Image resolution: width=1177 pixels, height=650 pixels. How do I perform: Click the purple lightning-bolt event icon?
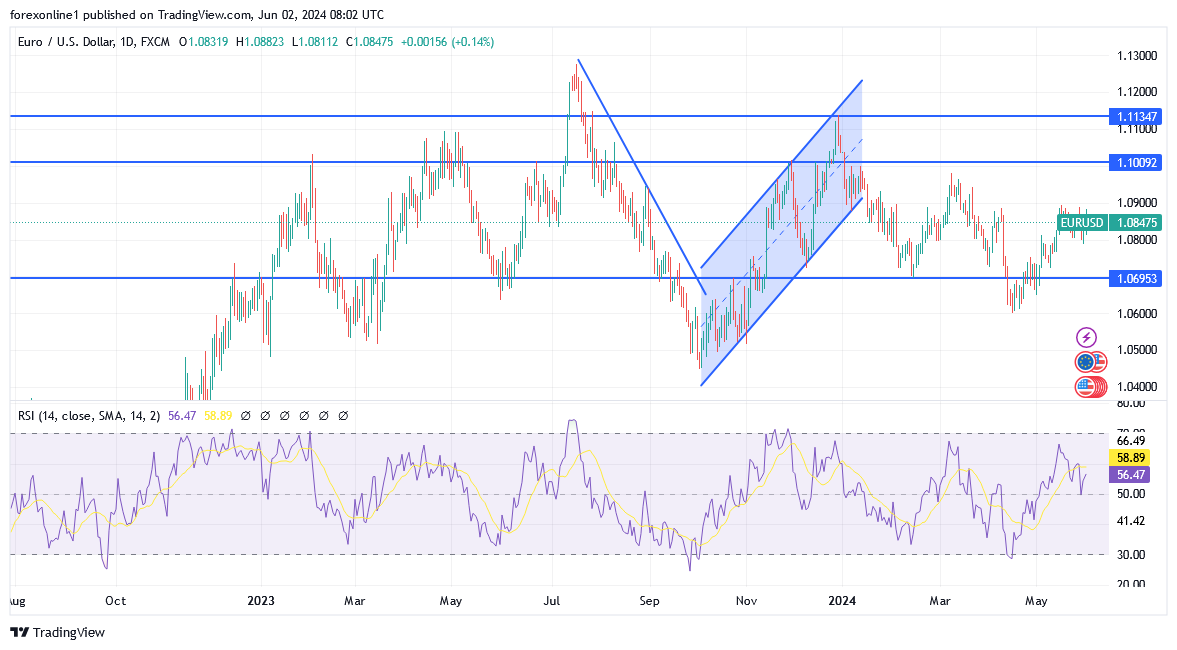pyautogui.click(x=1085, y=338)
